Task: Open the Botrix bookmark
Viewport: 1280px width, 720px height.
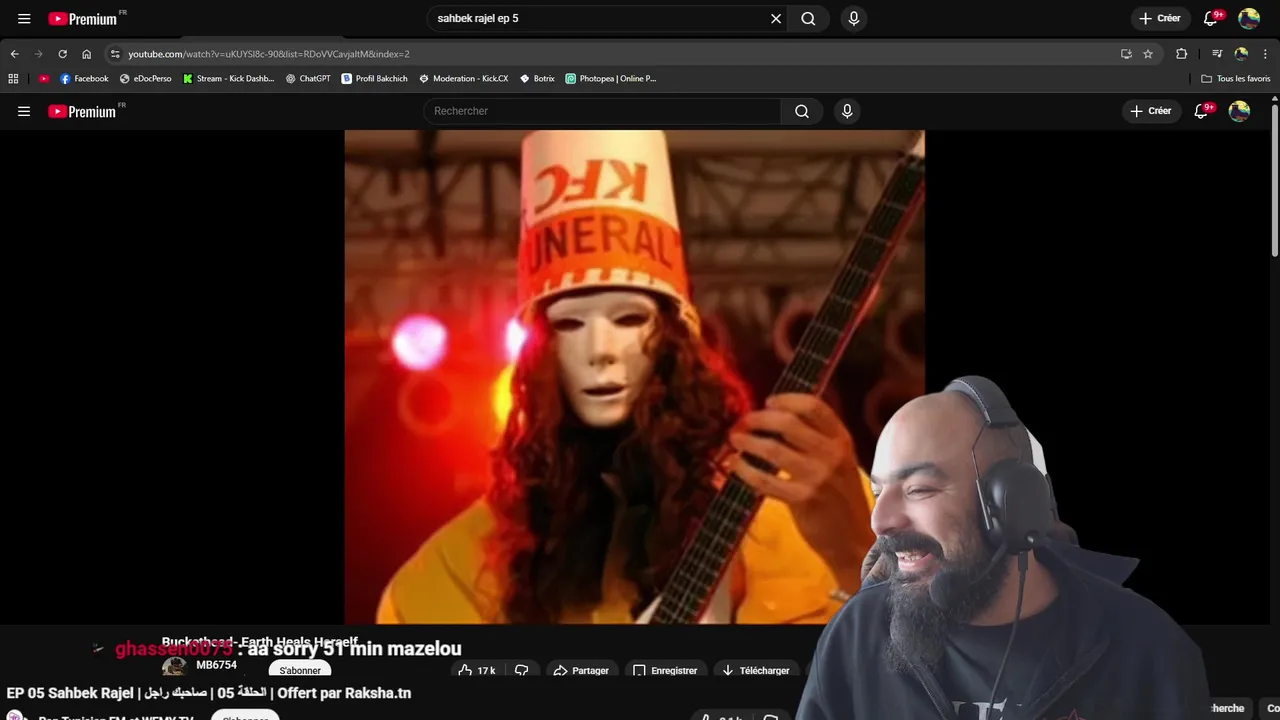Action: click(x=537, y=78)
